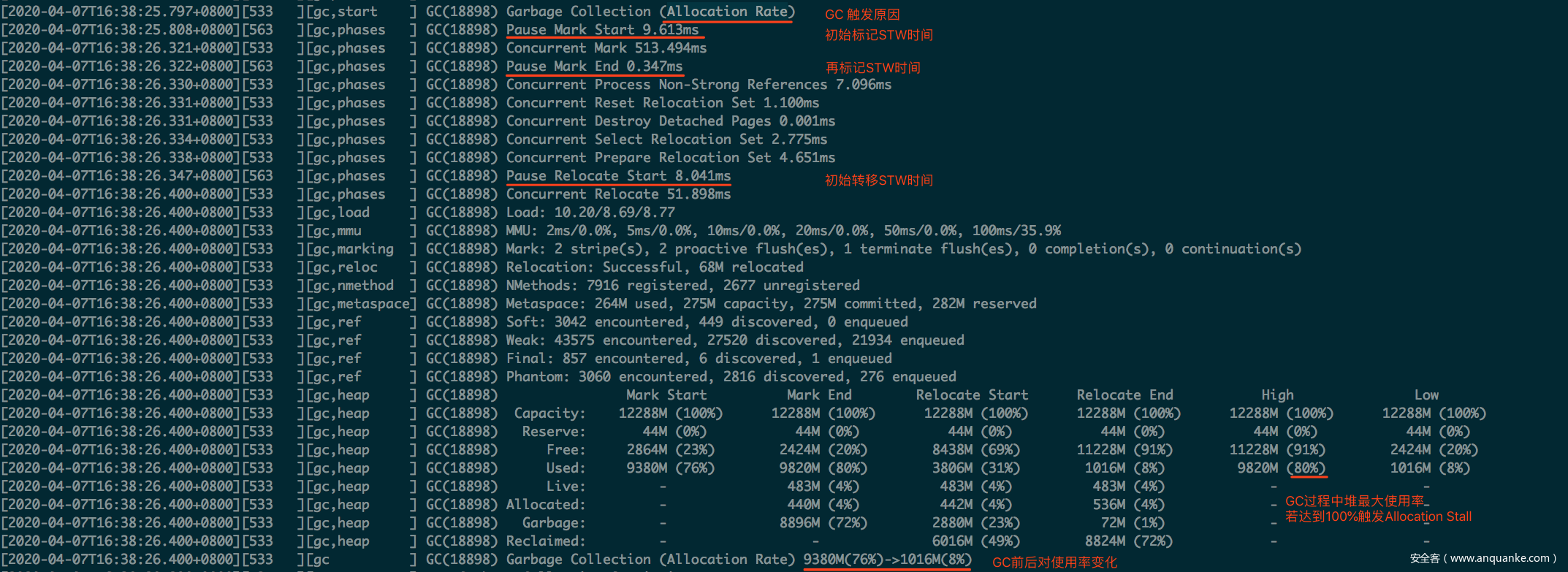Click the Relocate End heap column header
Viewport: 1568px width, 572px height.
click(1124, 395)
